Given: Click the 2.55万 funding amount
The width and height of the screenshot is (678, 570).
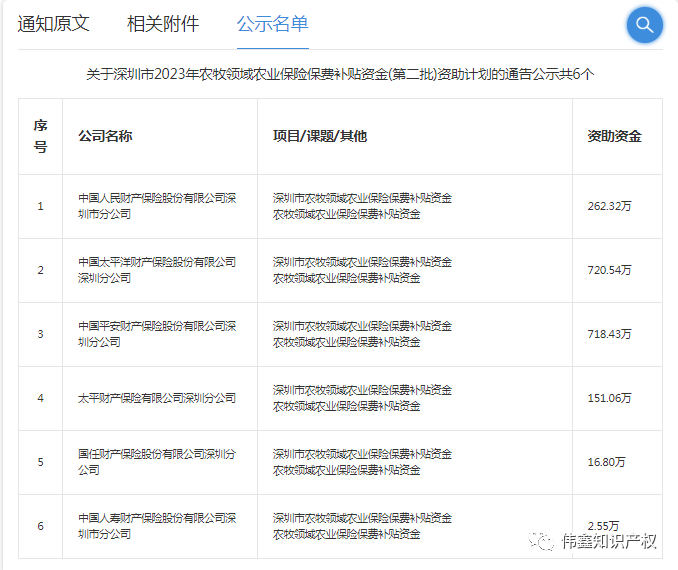Looking at the screenshot, I should click(603, 526).
